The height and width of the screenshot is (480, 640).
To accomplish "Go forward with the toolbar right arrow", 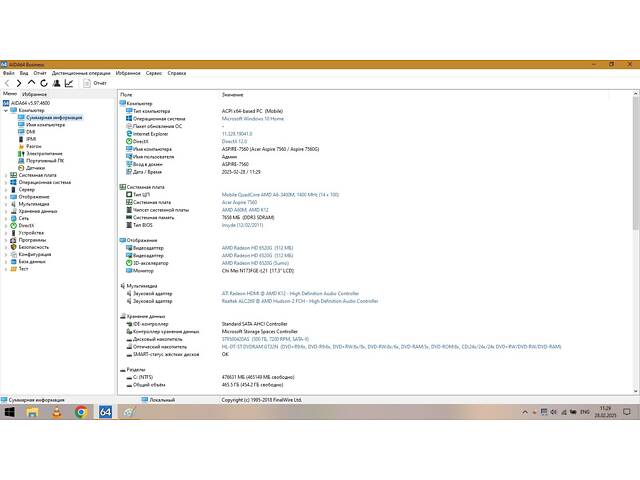I will [x=19, y=83].
